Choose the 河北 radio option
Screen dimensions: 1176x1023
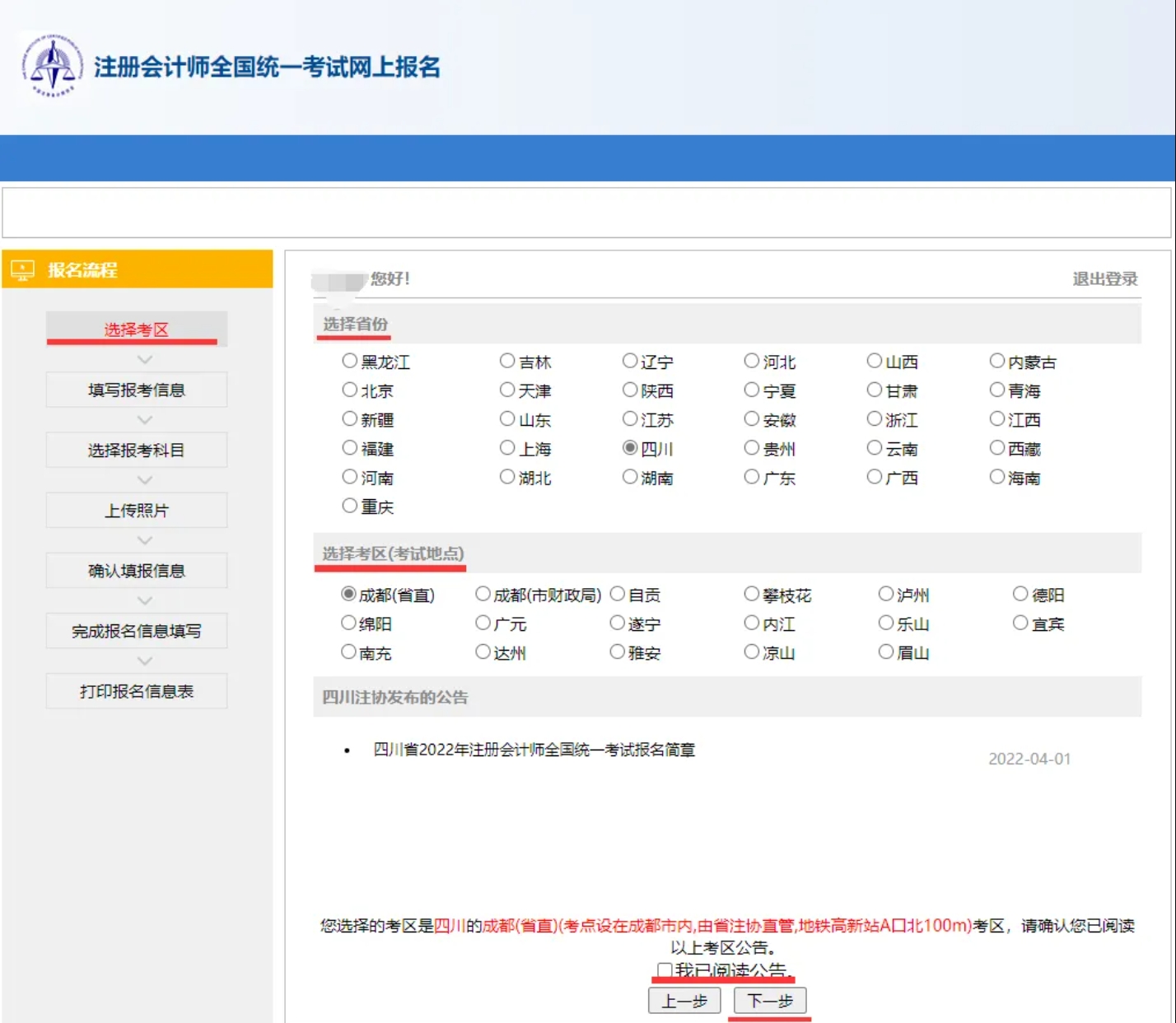[x=752, y=361]
